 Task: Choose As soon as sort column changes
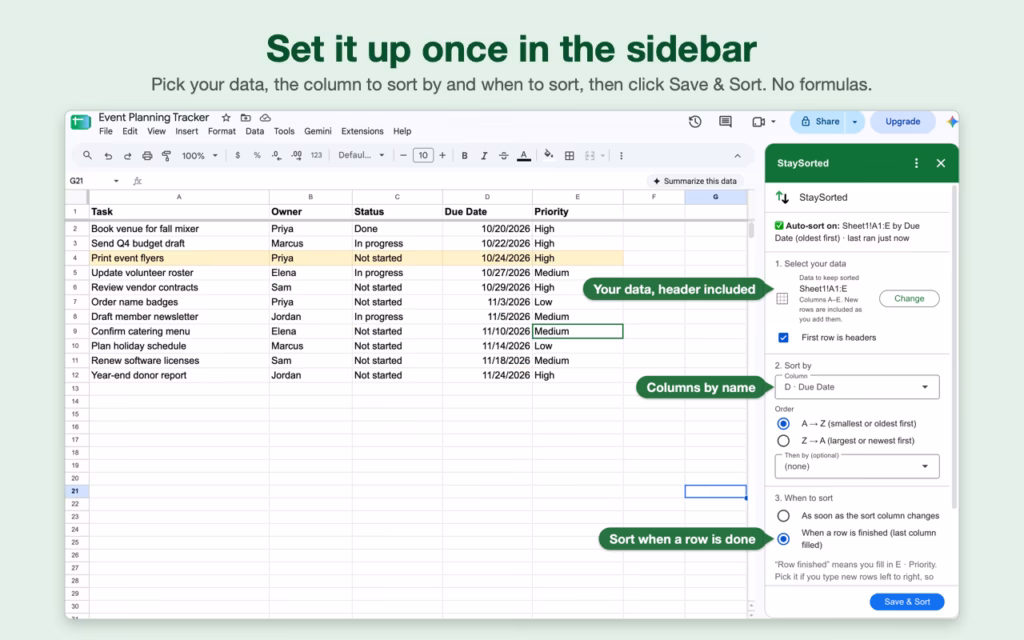(x=783, y=516)
